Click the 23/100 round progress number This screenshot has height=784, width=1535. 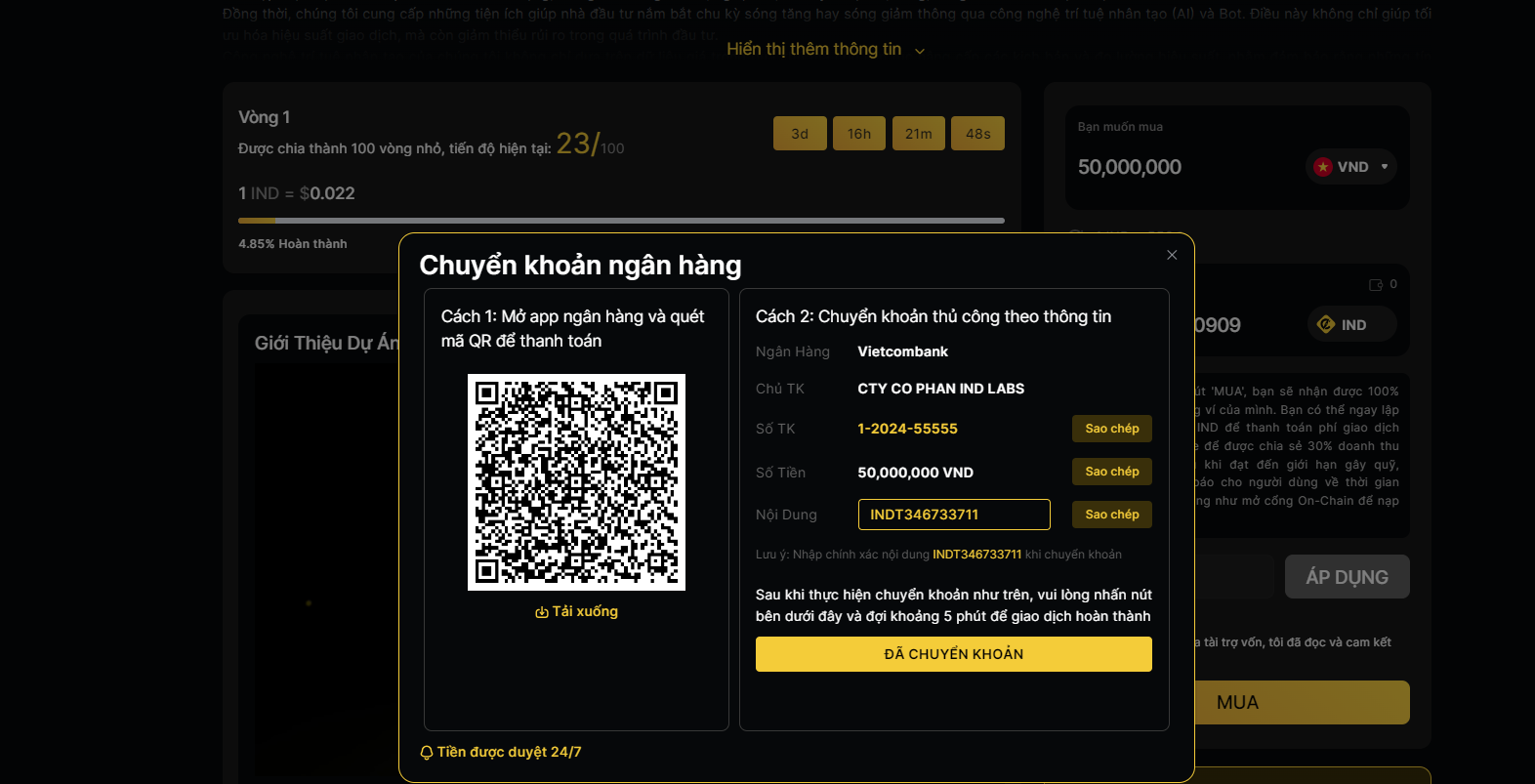(x=590, y=144)
